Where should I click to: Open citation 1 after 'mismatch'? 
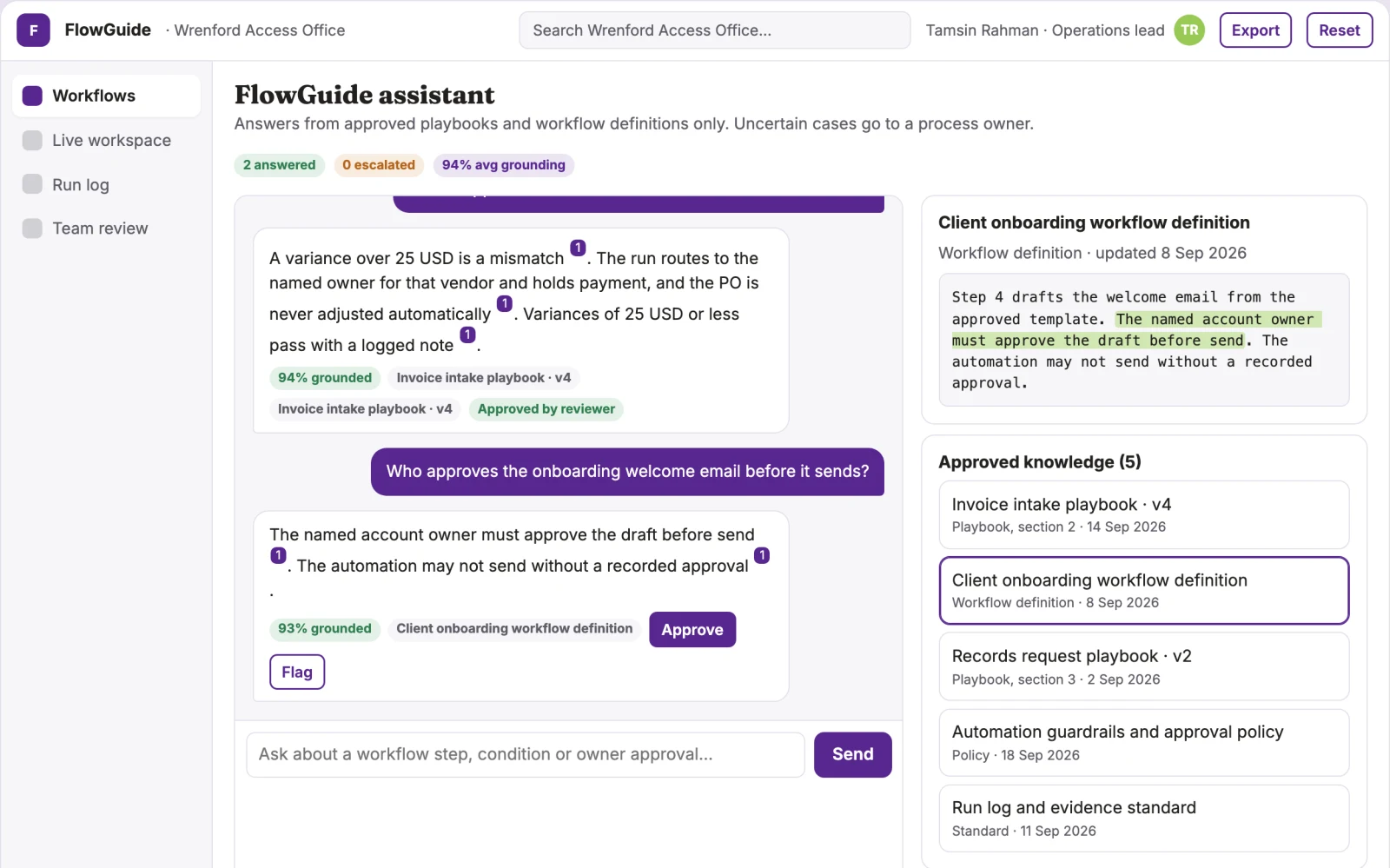click(x=578, y=248)
